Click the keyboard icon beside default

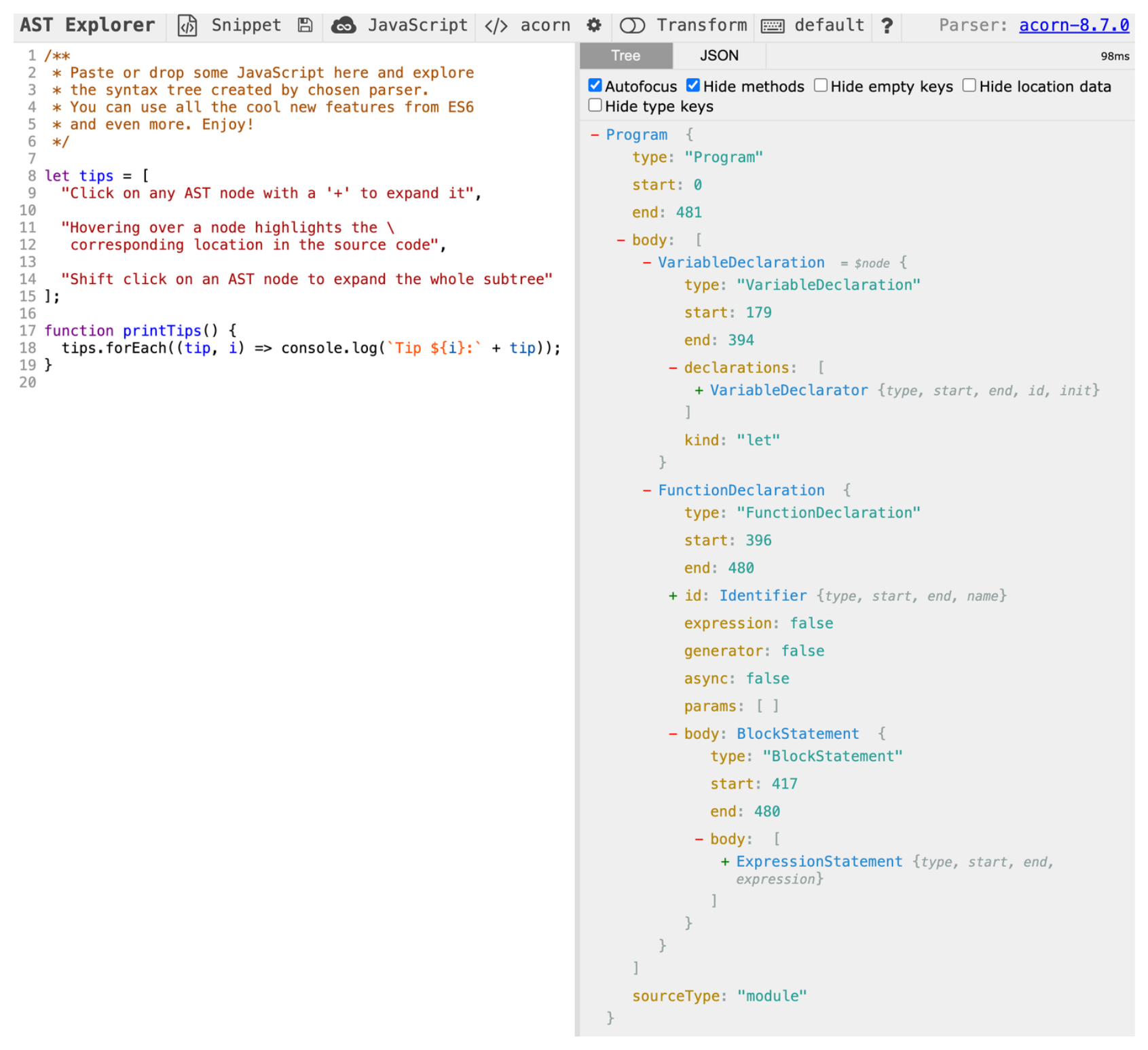point(773,26)
